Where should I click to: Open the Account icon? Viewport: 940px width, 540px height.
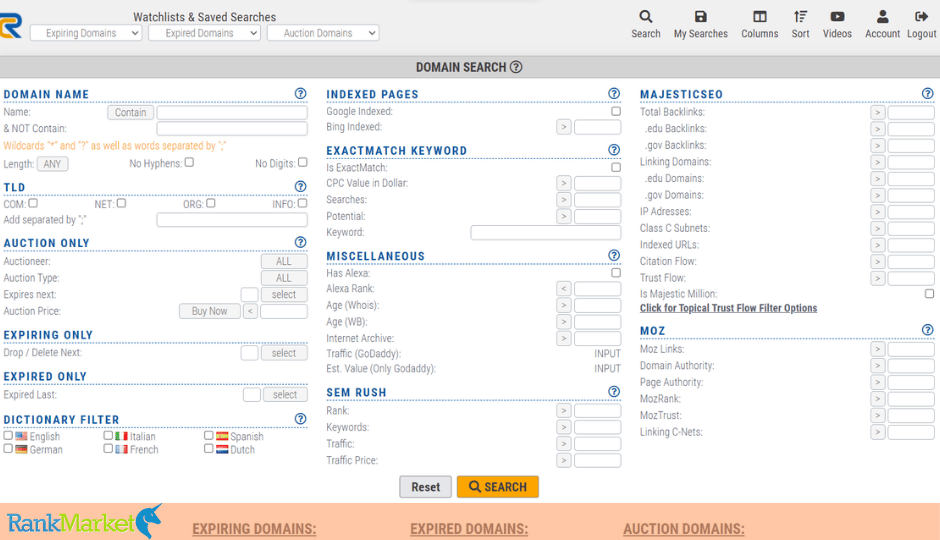tap(882, 17)
